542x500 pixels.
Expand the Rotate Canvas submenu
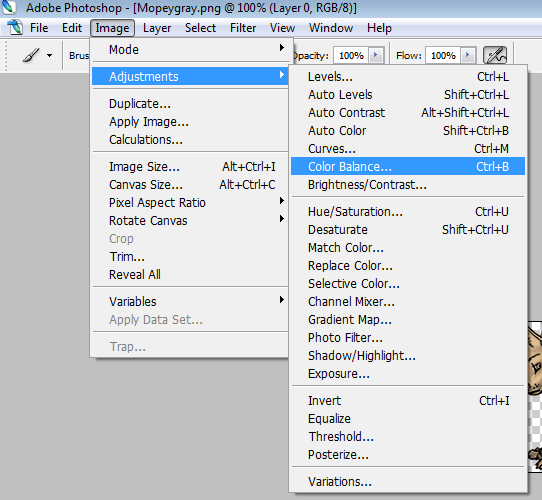190,221
